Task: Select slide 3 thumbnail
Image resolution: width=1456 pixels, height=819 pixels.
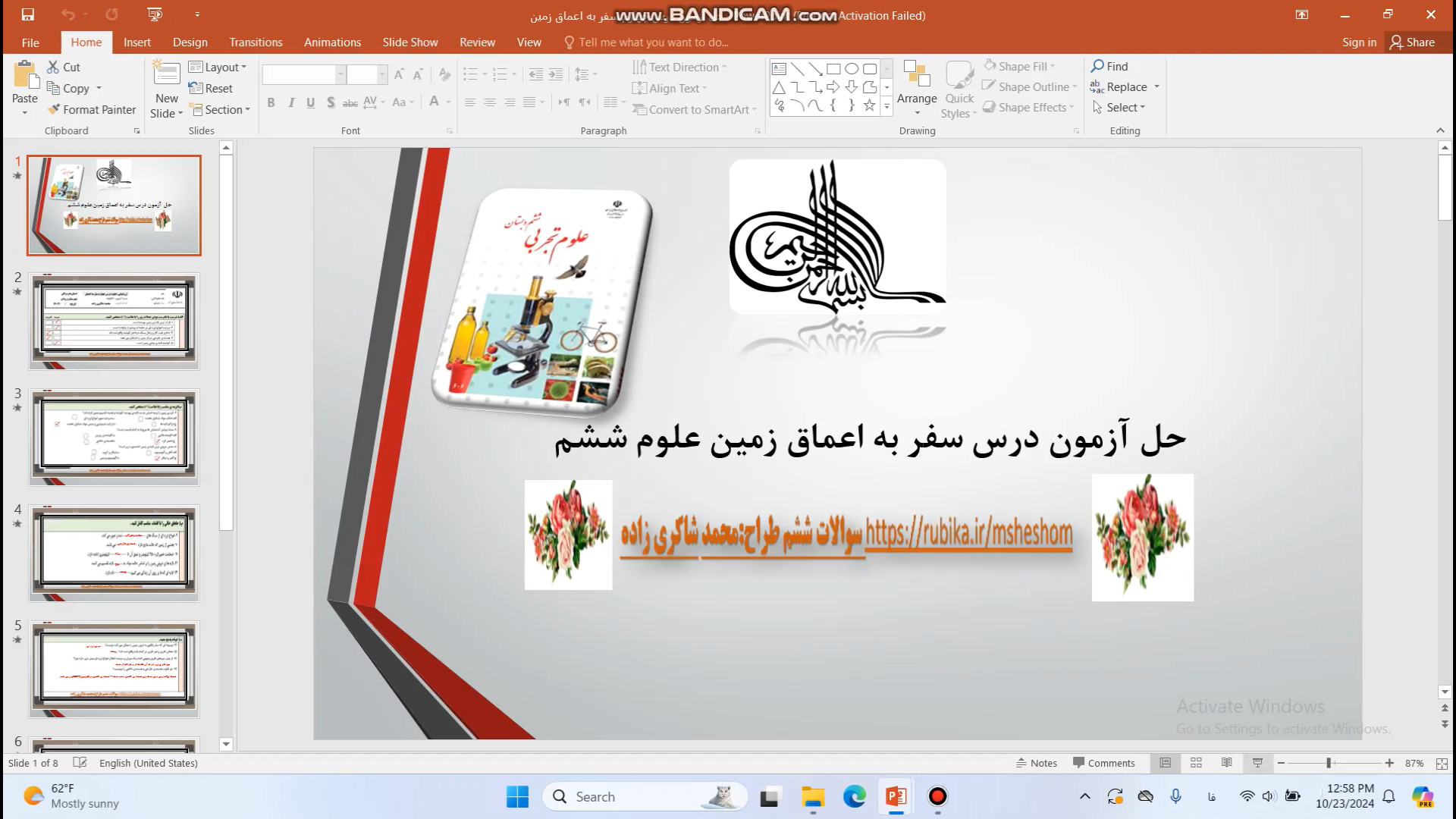Action: 114,438
